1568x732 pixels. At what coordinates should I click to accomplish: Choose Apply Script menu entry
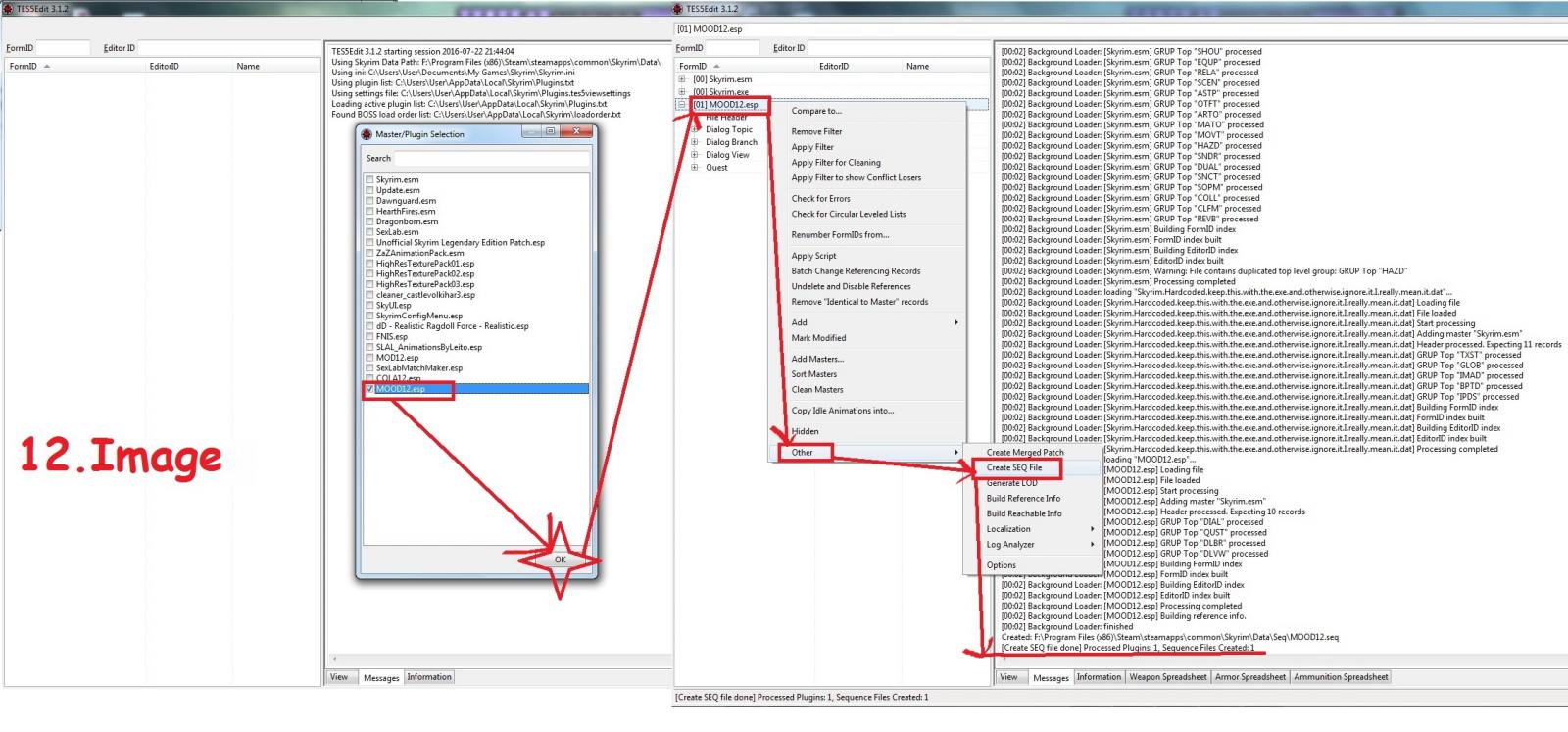coord(813,256)
